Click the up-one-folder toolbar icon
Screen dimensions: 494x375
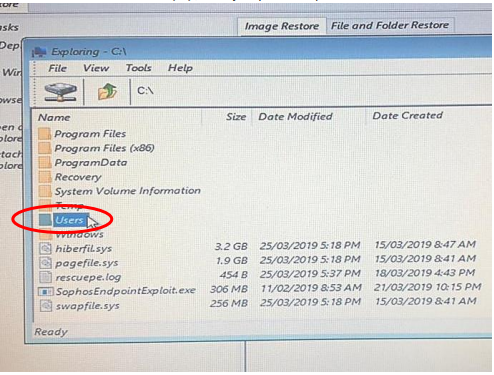[107, 92]
